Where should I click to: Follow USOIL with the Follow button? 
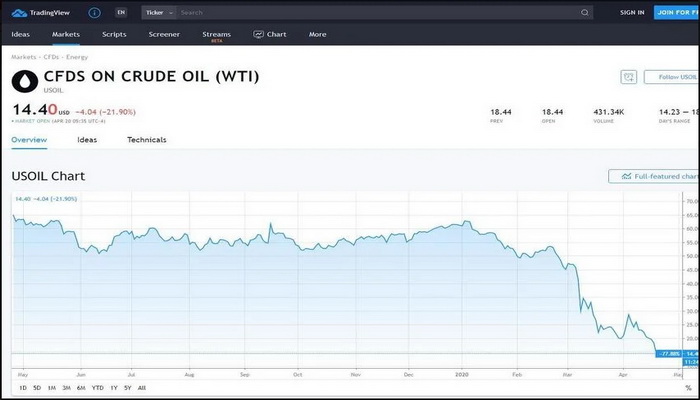[x=672, y=77]
